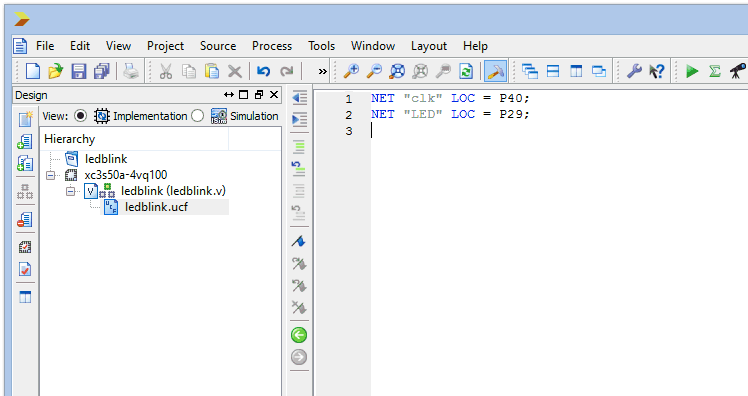Click the Paste clipboard icon
The width and height of the screenshot is (748, 396).
click(x=212, y=71)
